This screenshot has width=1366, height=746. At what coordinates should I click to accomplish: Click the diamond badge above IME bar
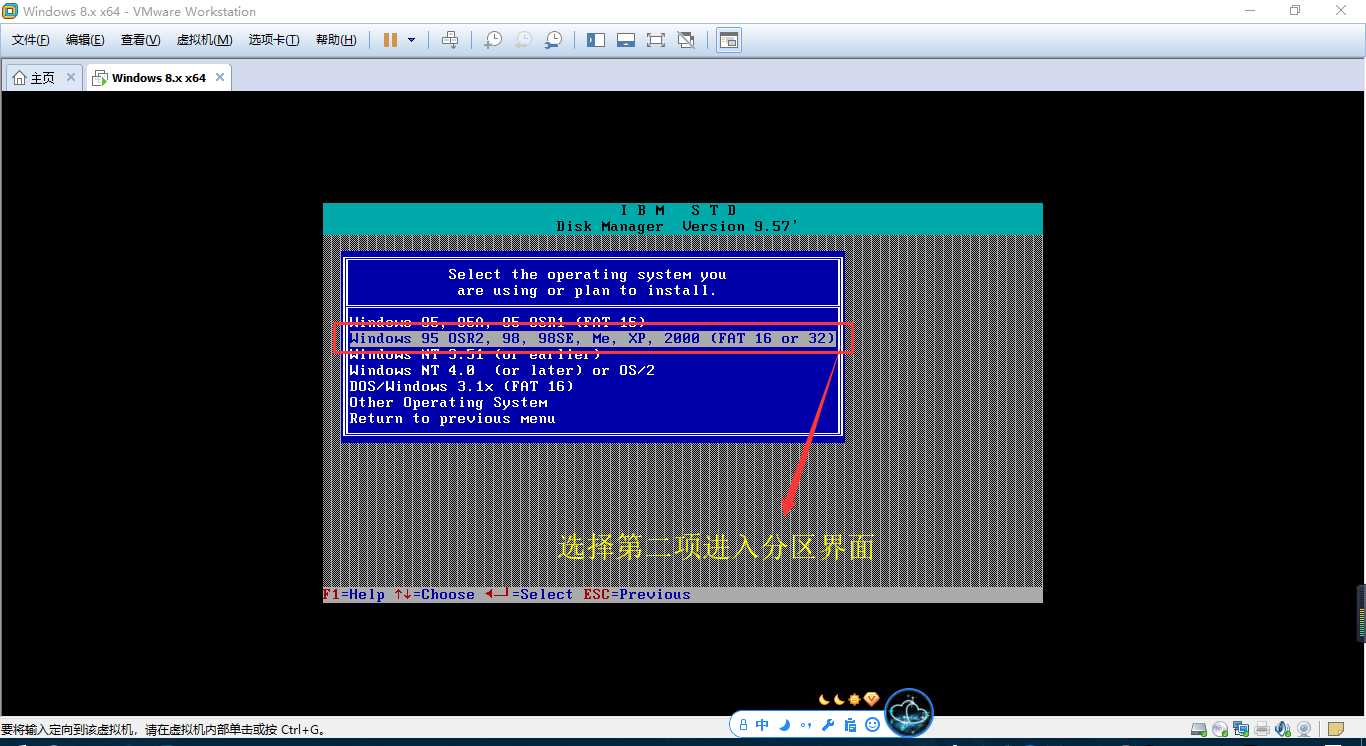click(x=871, y=699)
